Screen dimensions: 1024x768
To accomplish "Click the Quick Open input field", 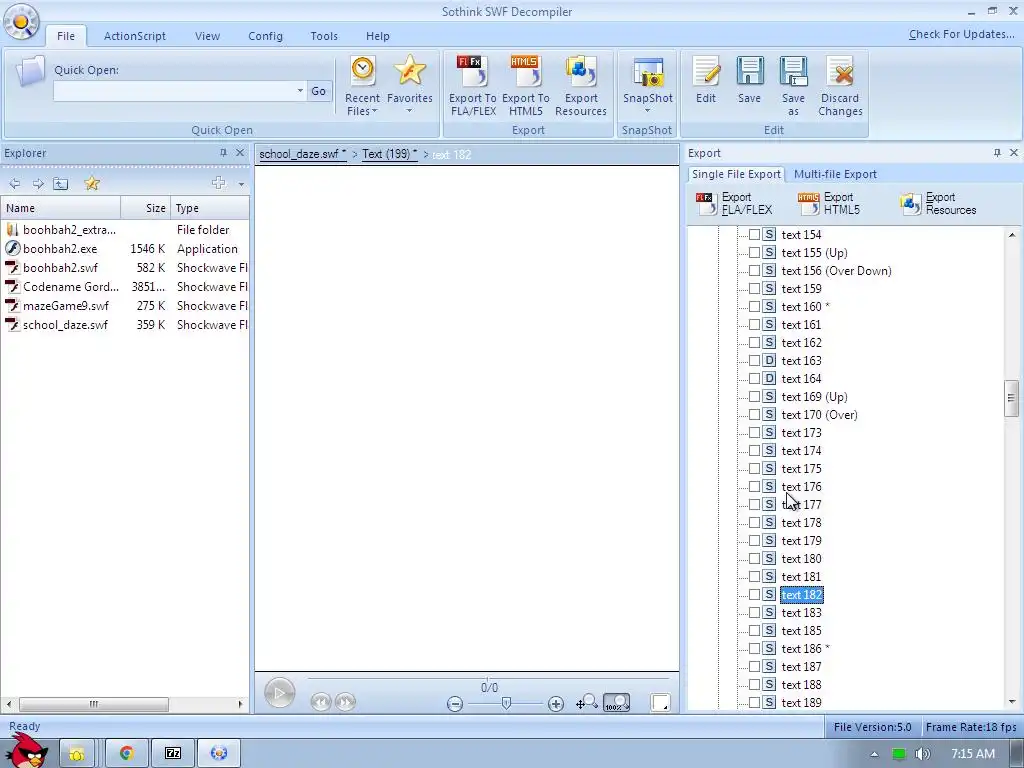I will (174, 91).
